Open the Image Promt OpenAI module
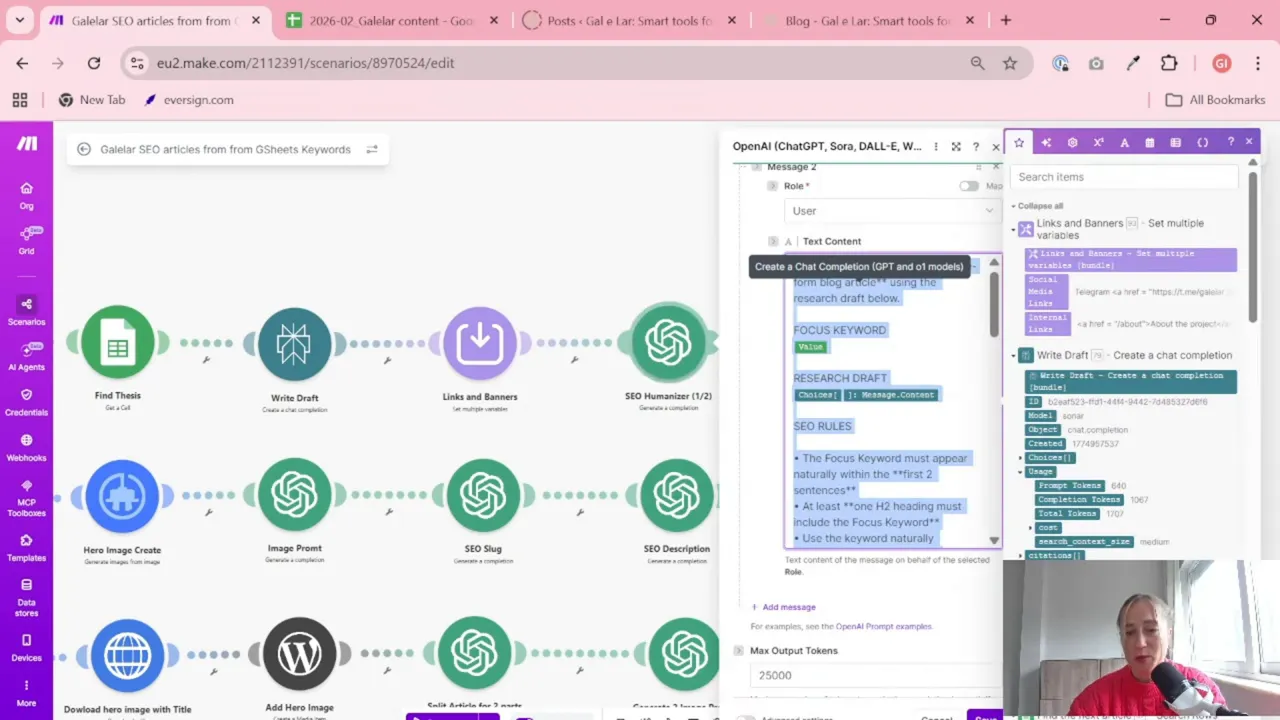 pos(294,495)
